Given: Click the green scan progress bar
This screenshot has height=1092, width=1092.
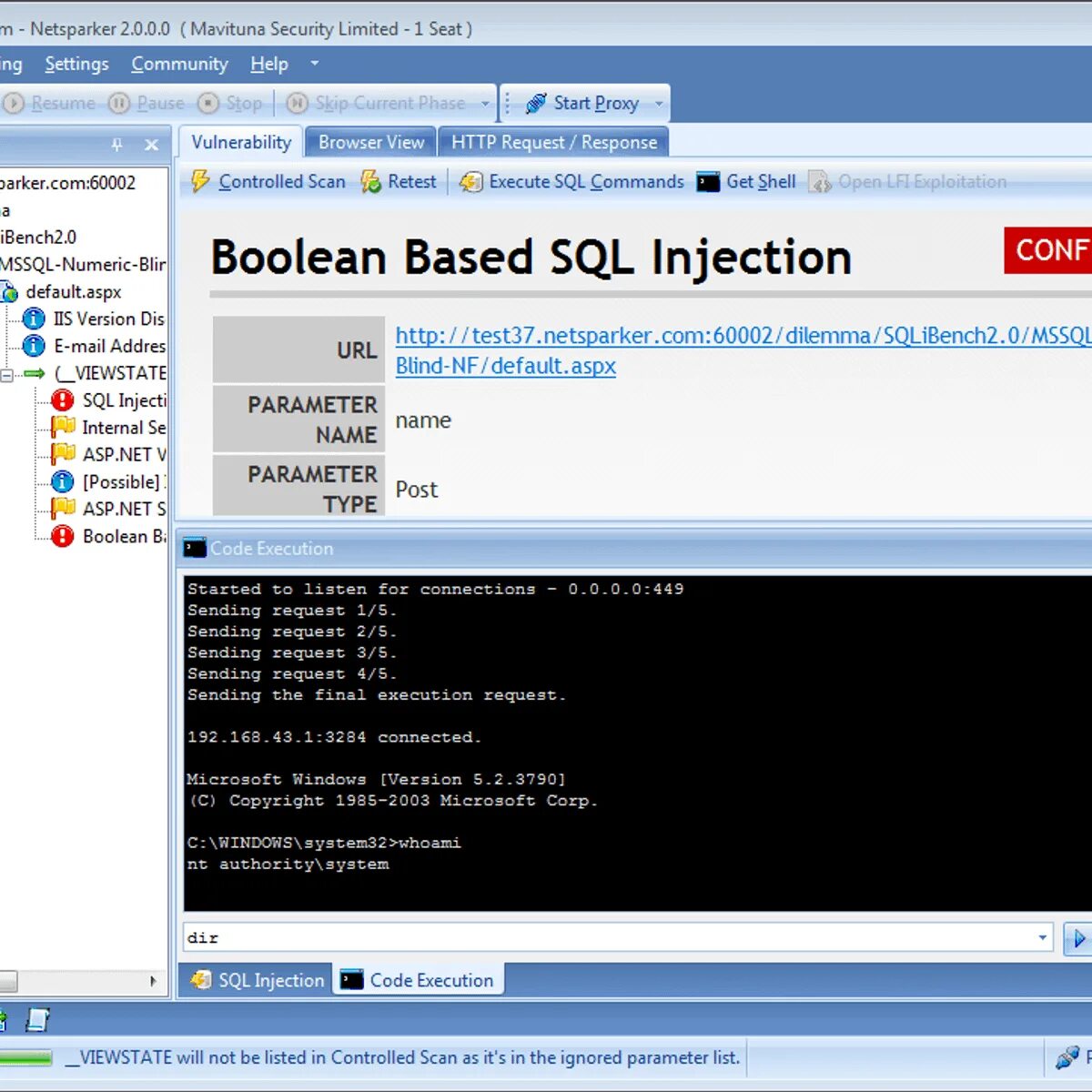Looking at the screenshot, I should (25, 1058).
